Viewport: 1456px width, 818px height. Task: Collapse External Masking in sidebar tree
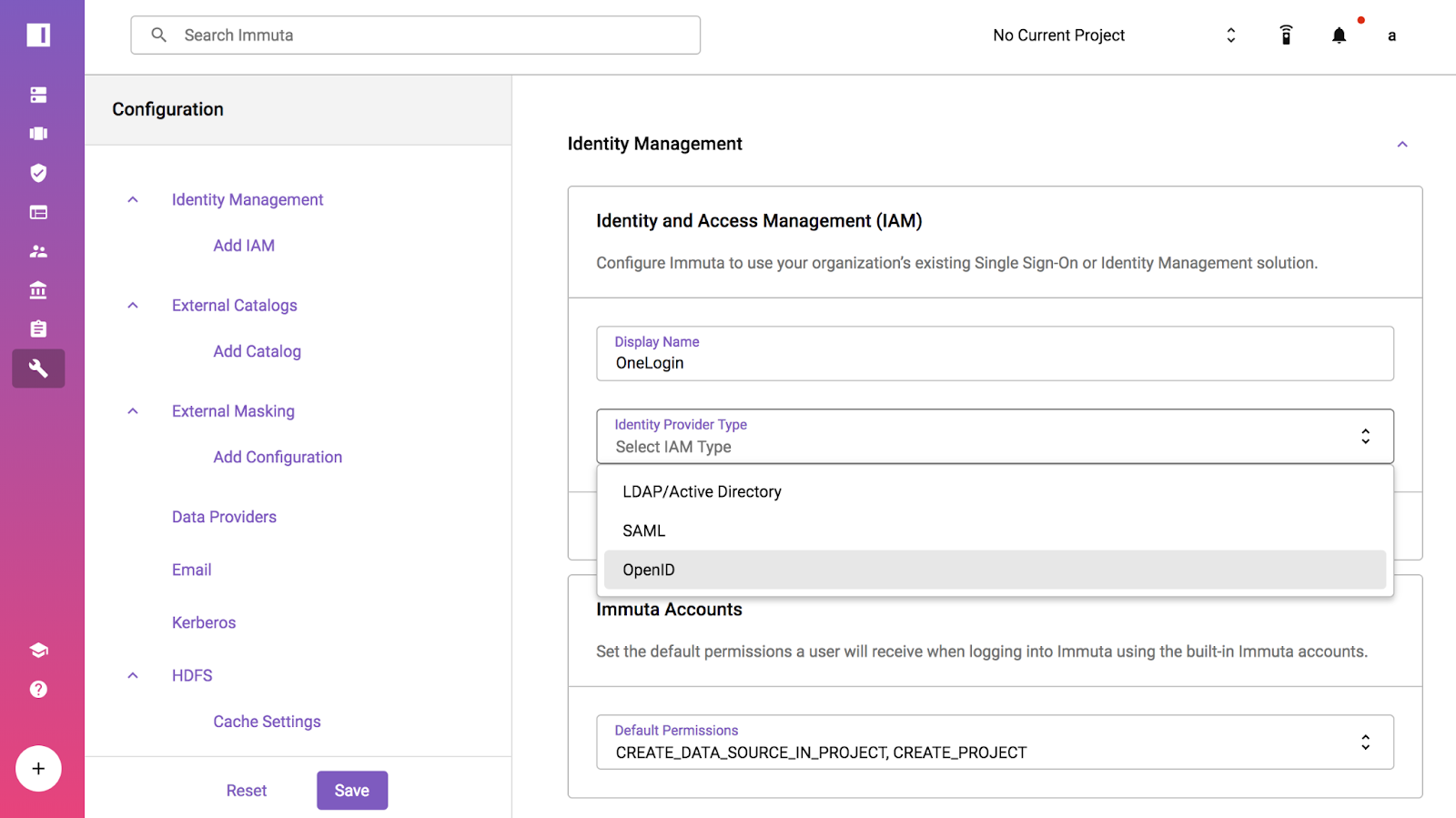[133, 410]
